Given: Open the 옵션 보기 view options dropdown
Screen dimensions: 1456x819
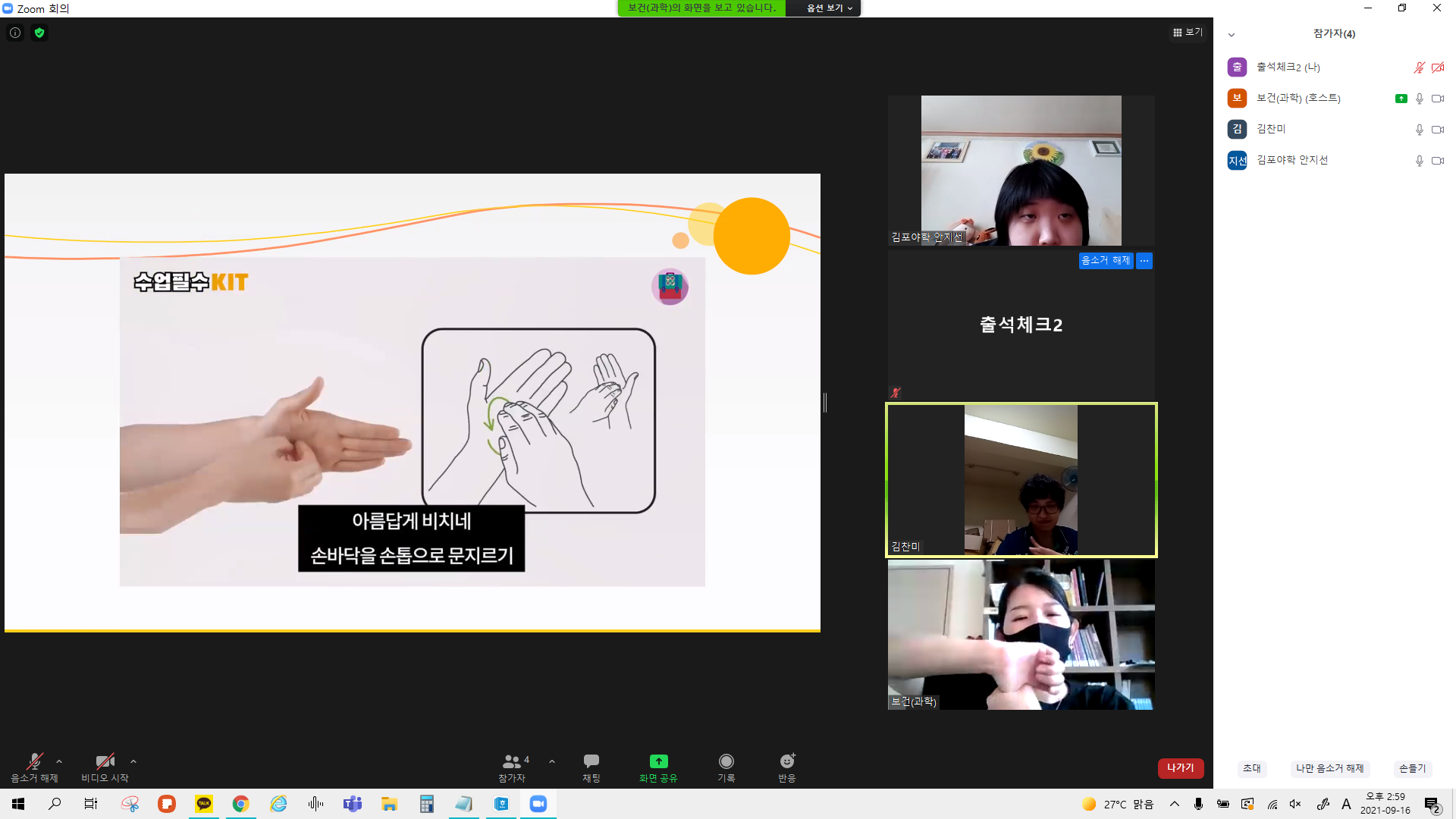Looking at the screenshot, I should pos(829,8).
